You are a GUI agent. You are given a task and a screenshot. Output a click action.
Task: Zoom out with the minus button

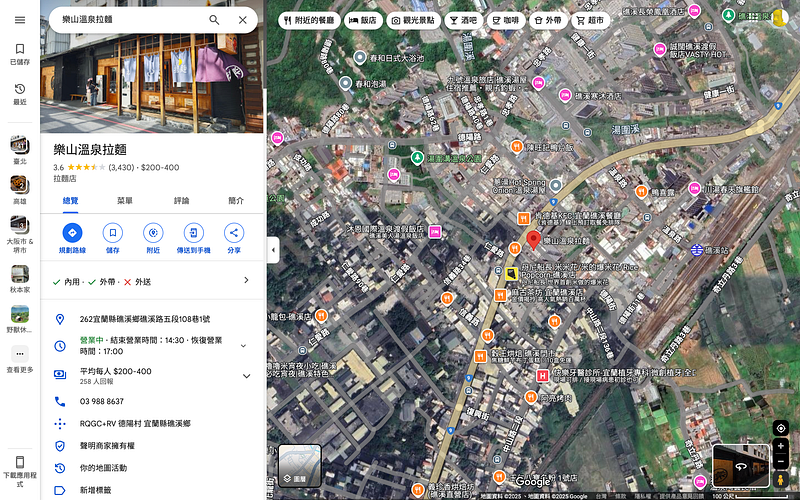tap(781, 462)
